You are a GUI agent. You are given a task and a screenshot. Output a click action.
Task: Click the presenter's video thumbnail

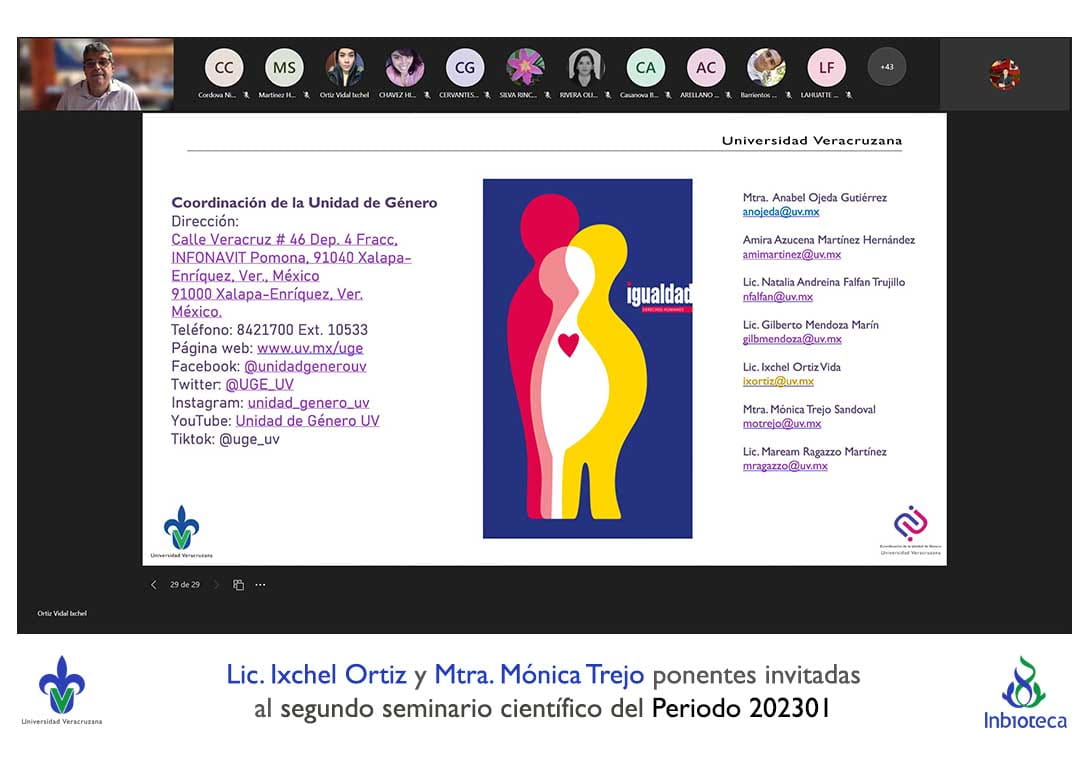(x=96, y=75)
